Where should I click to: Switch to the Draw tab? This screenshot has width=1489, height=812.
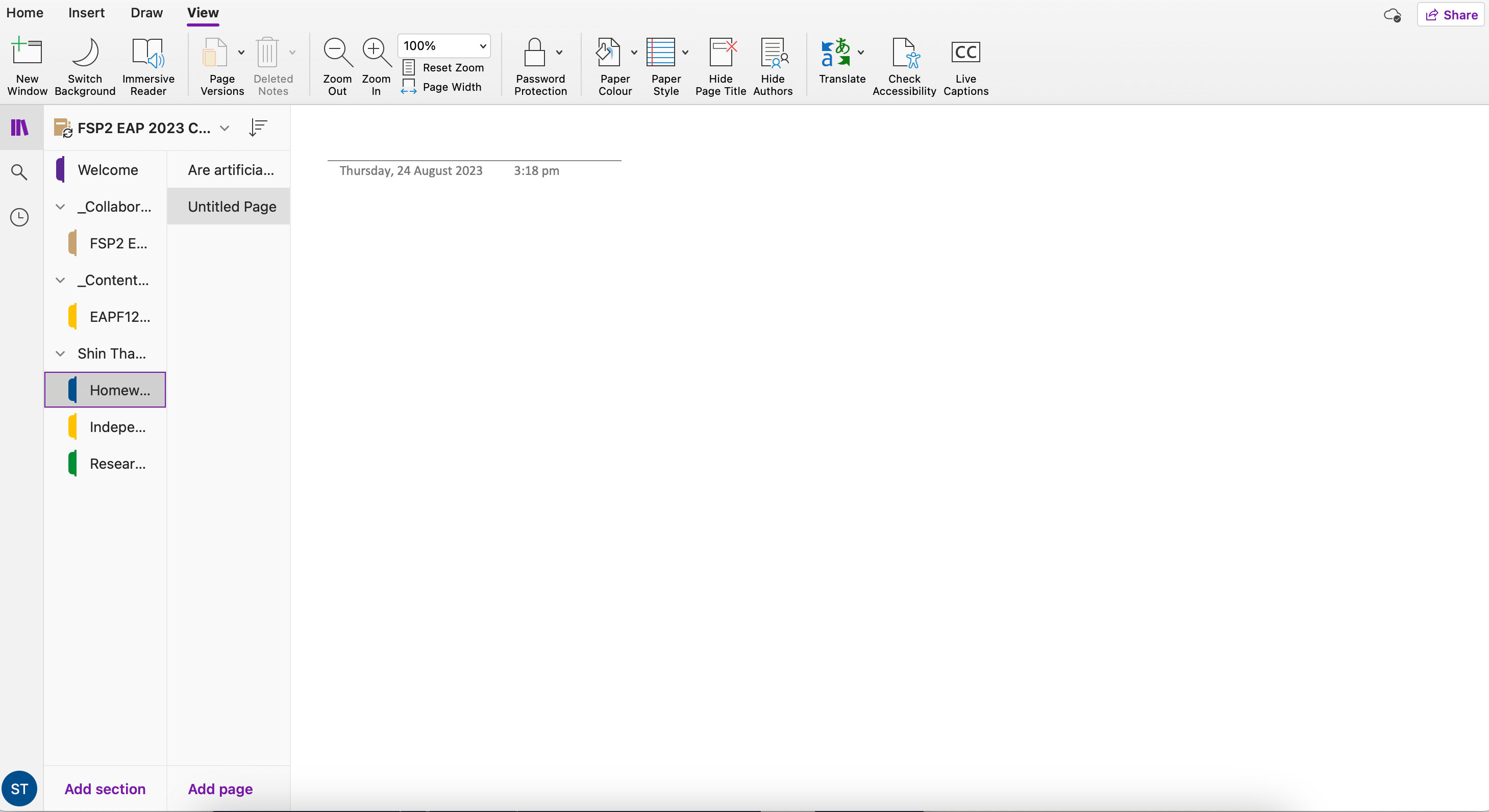(146, 13)
